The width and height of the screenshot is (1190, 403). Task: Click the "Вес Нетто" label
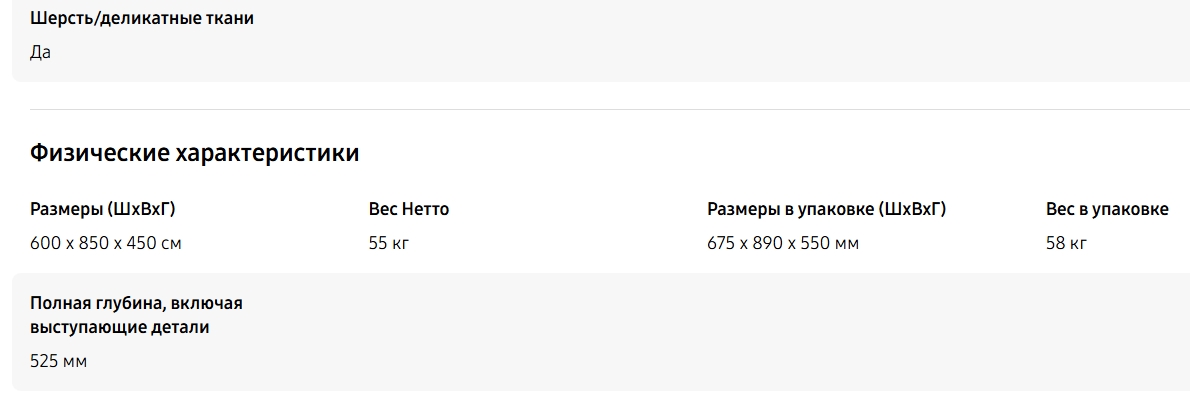[409, 209]
